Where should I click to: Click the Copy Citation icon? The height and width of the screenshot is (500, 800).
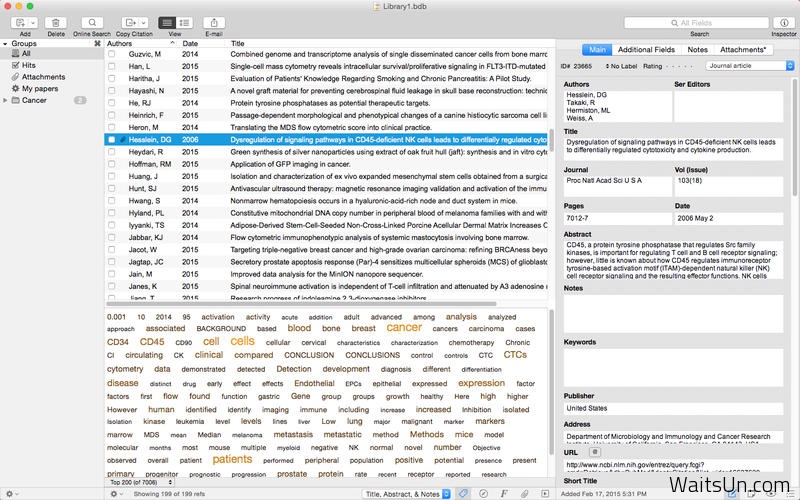(x=131, y=22)
